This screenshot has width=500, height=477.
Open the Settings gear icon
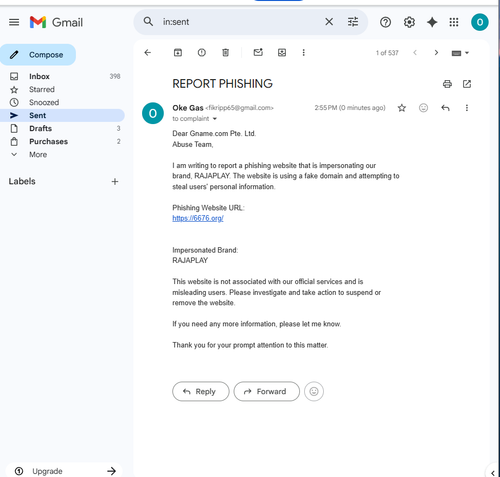coord(409,22)
